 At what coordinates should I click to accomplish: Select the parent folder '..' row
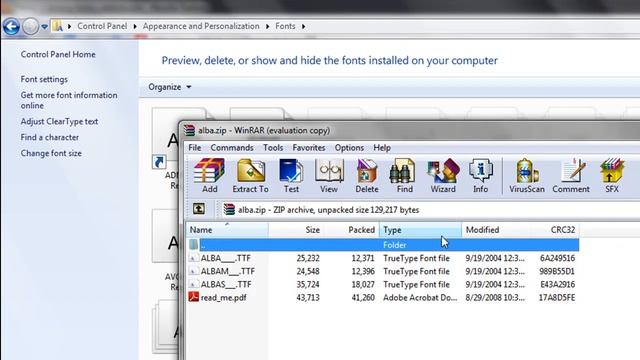pos(383,245)
